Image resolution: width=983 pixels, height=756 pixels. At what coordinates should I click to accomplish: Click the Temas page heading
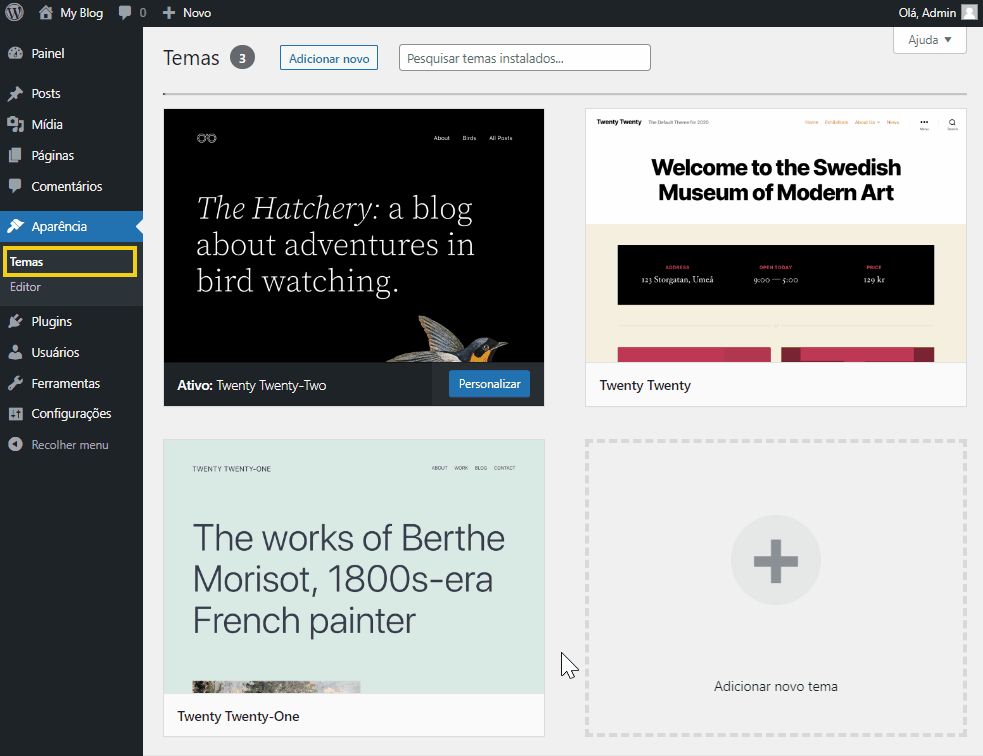(x=191, y=58)
